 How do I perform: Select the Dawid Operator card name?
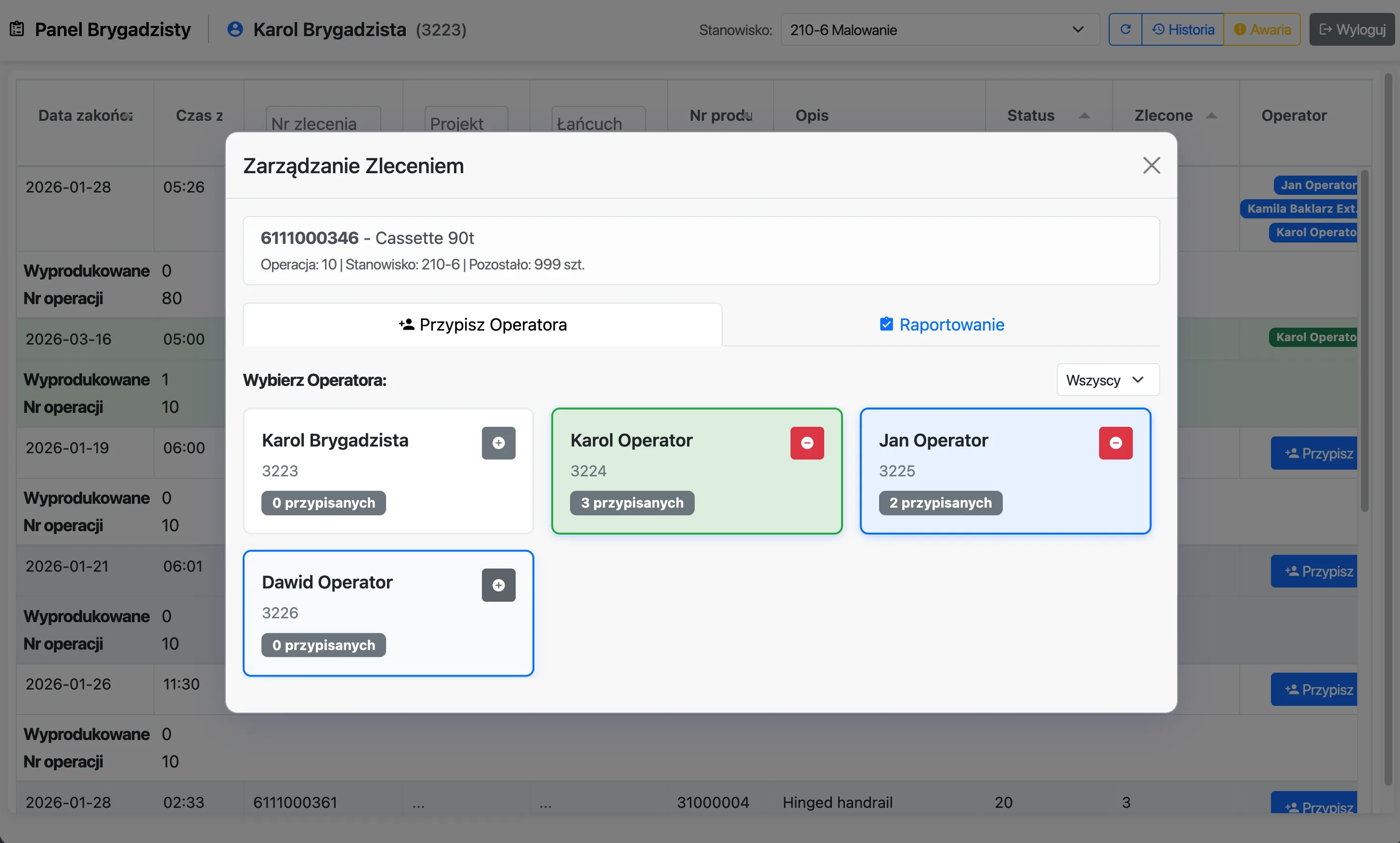tap(327, 582)
